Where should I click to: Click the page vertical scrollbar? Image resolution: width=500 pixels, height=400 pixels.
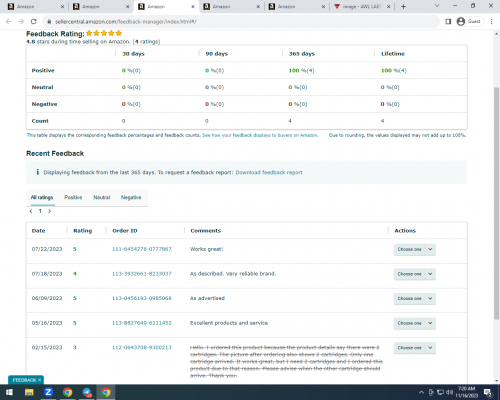496,203
